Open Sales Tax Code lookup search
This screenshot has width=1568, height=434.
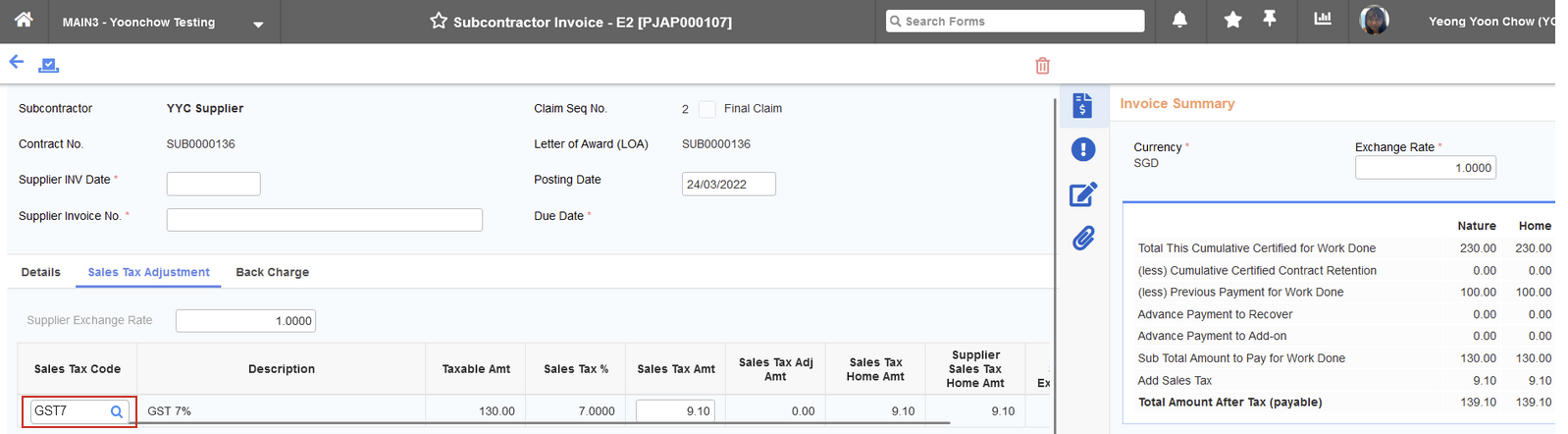(117, 412)
